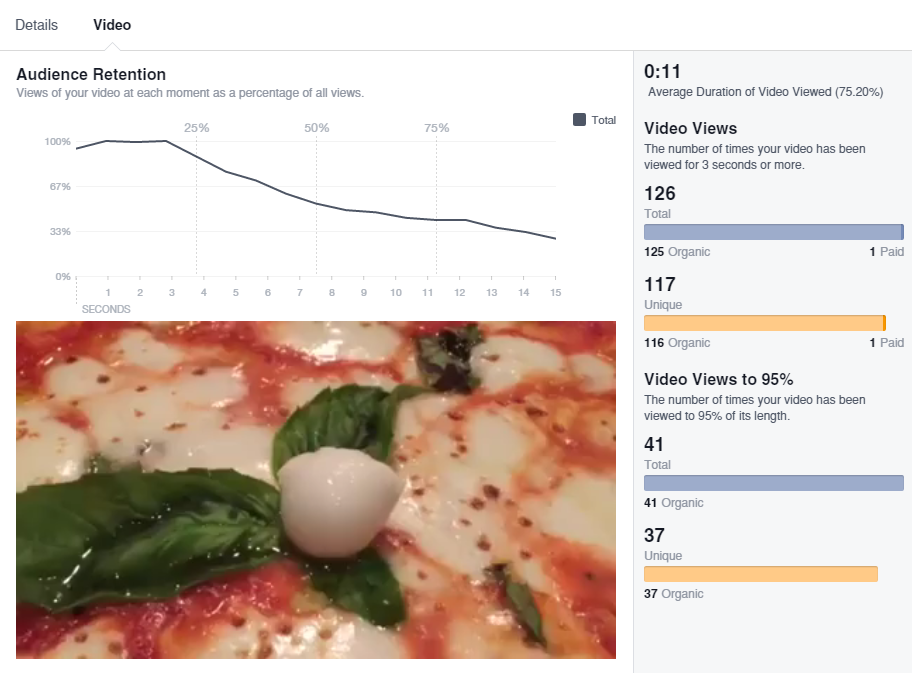Click the 3 seconds label on the axis
Image resolution: width=912 pixels, height=673 pixels.
click(x=172, y=292)
